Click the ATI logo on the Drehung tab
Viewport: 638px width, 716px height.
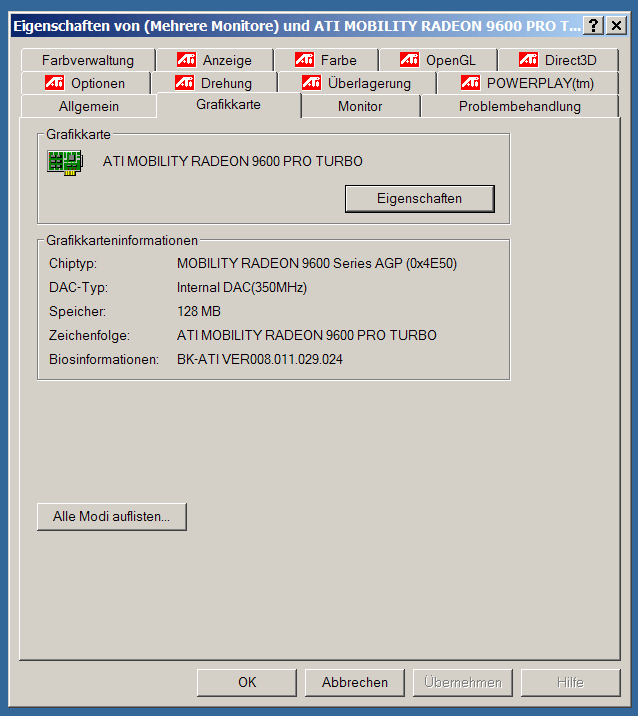click(x=184, y=83)
